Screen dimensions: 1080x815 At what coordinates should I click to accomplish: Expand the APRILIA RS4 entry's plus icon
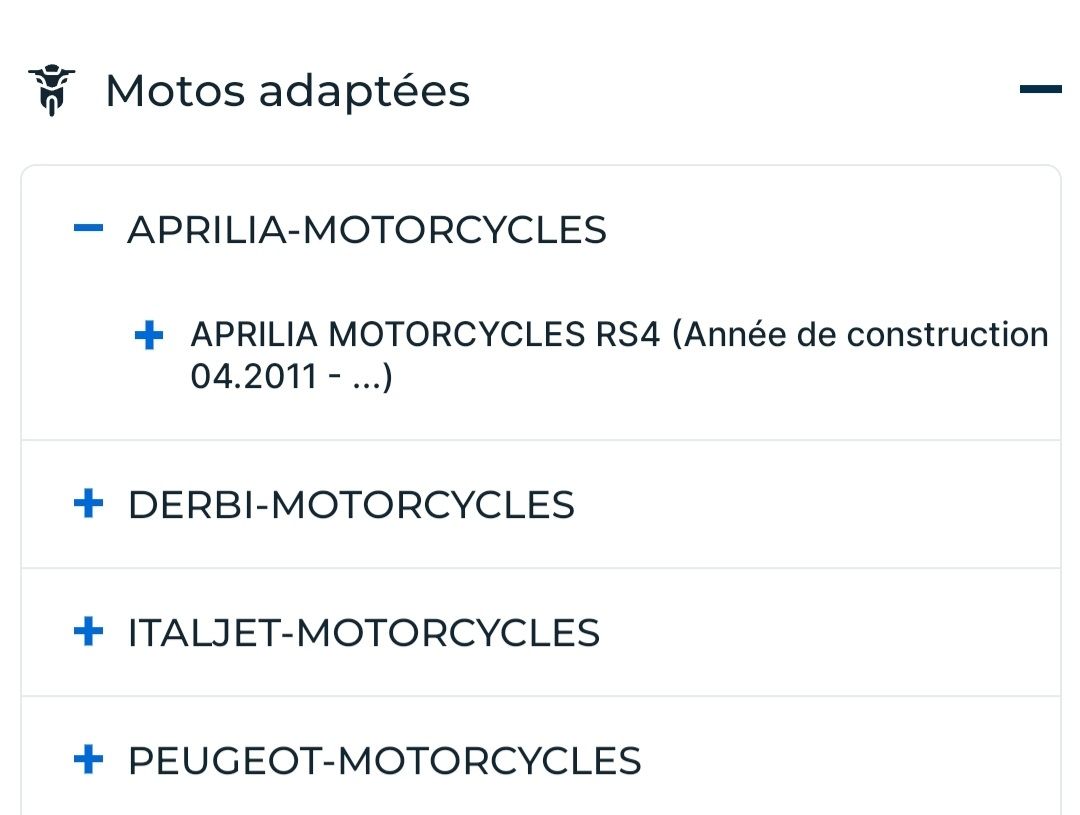tap(148, 336)
